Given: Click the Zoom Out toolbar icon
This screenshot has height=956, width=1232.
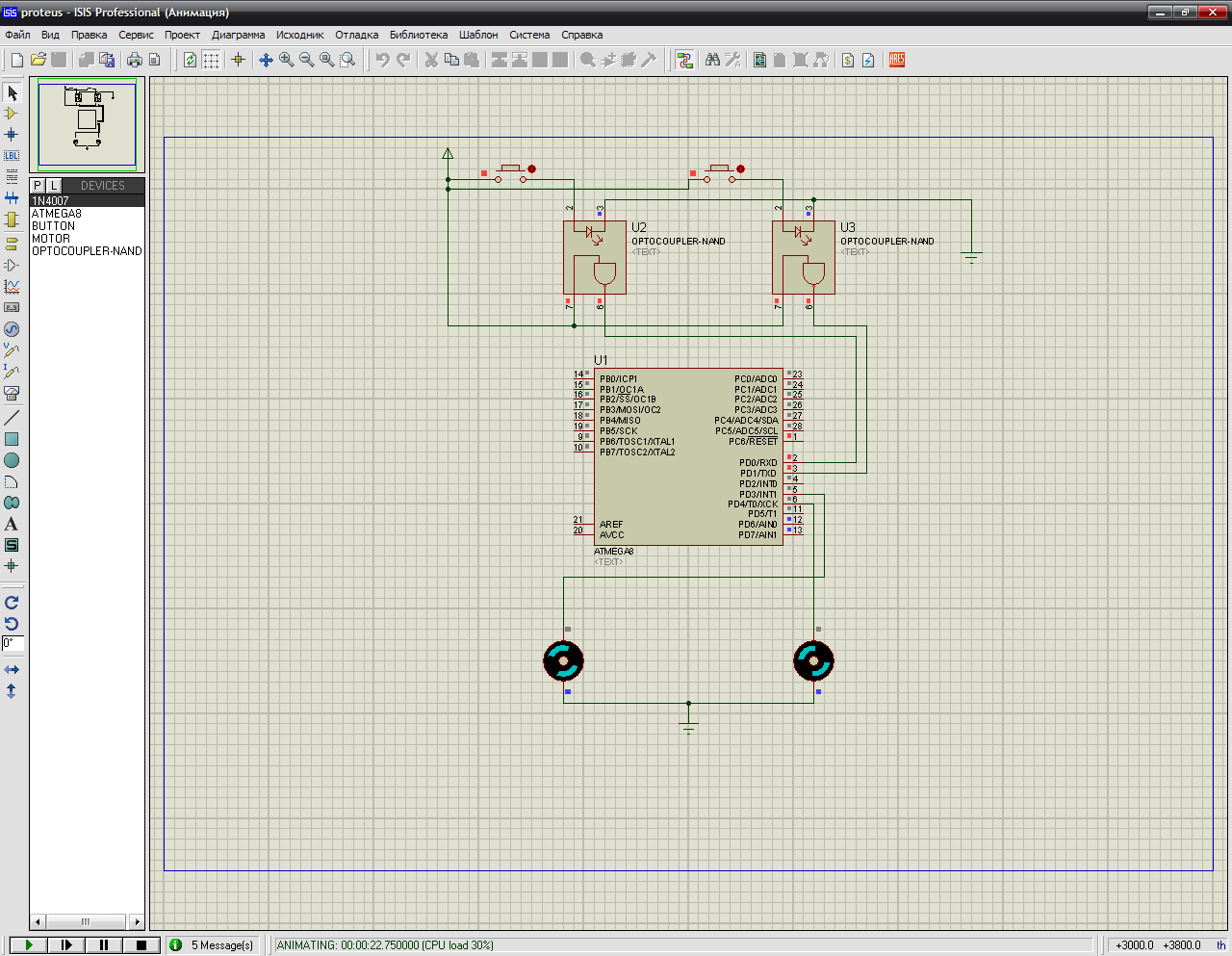Looking at the screenshot, I should pos(307,60).
